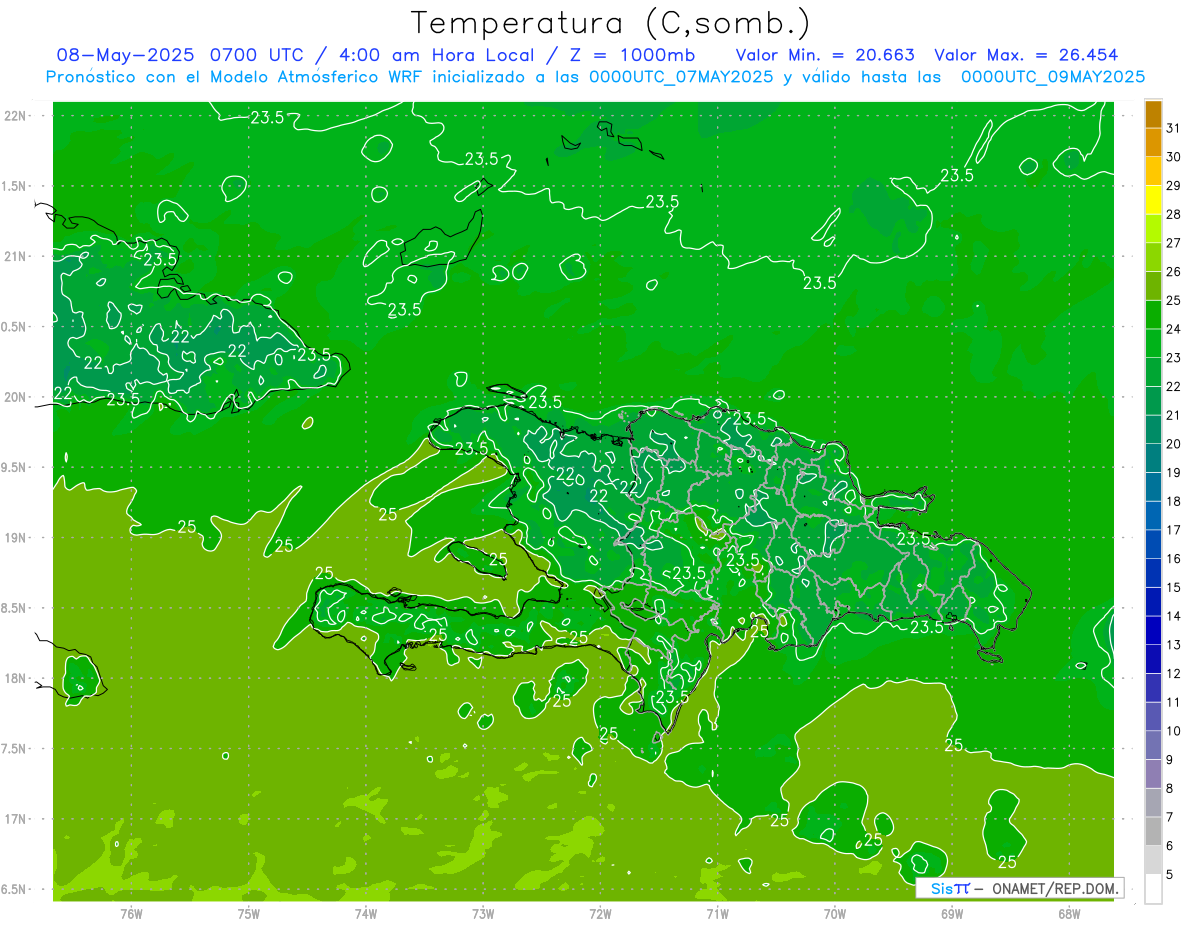Click the color scale value "28"
The height and width of the screenshot is (927, 1200).
point(1173,214)
